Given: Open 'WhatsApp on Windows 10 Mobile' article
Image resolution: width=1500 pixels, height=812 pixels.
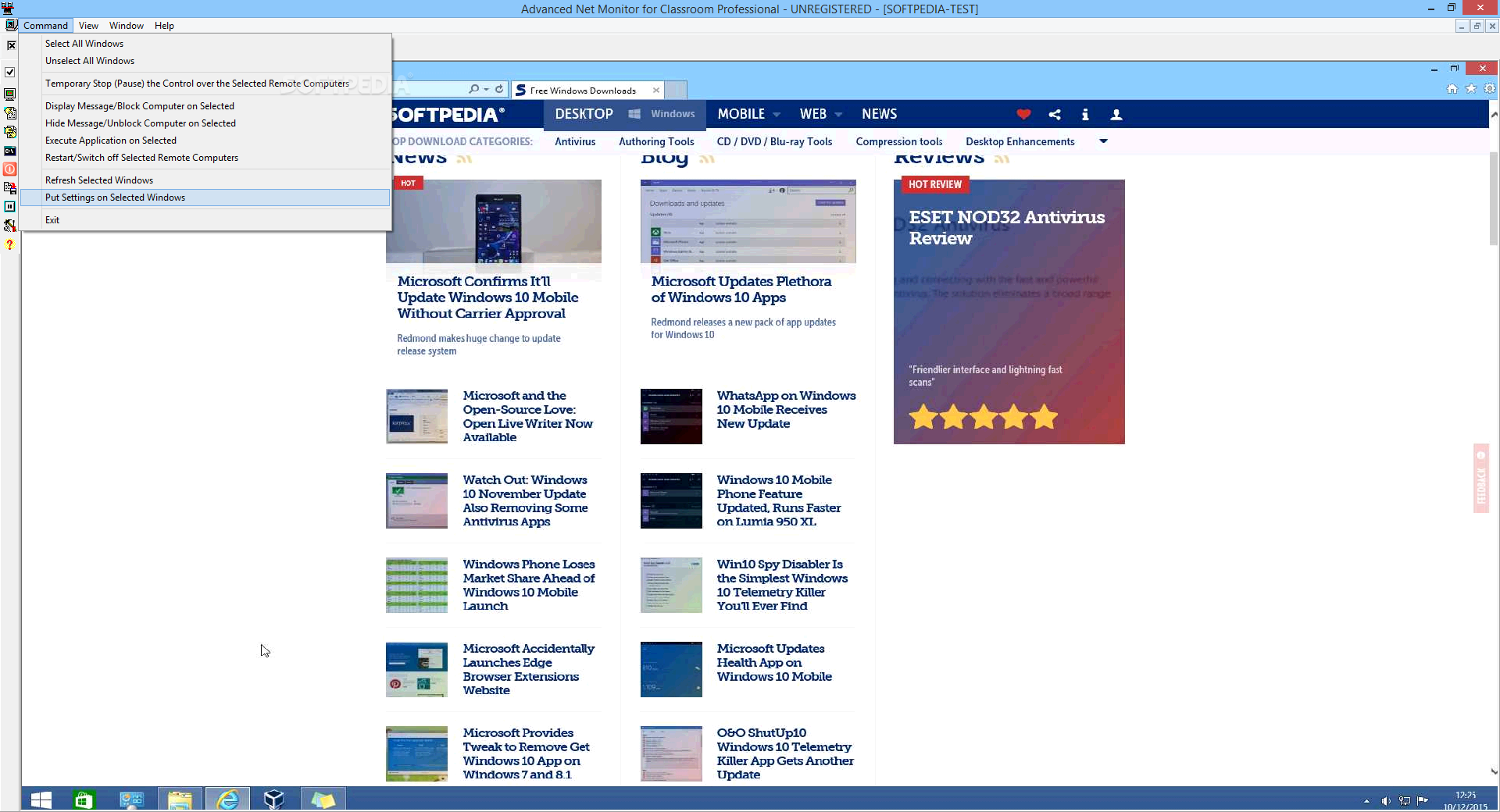Looking at the screenshot, I should point(786,410).
